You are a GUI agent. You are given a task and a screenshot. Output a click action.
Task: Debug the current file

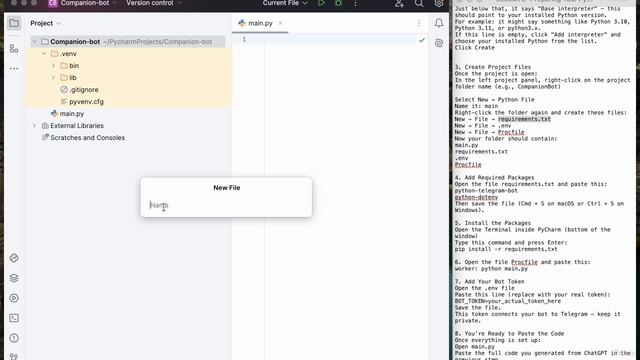tap(338, 3)
